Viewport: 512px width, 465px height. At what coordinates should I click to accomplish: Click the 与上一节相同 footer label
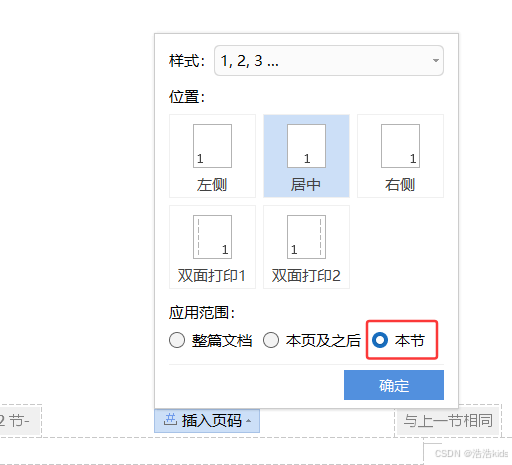coord(448,421)
